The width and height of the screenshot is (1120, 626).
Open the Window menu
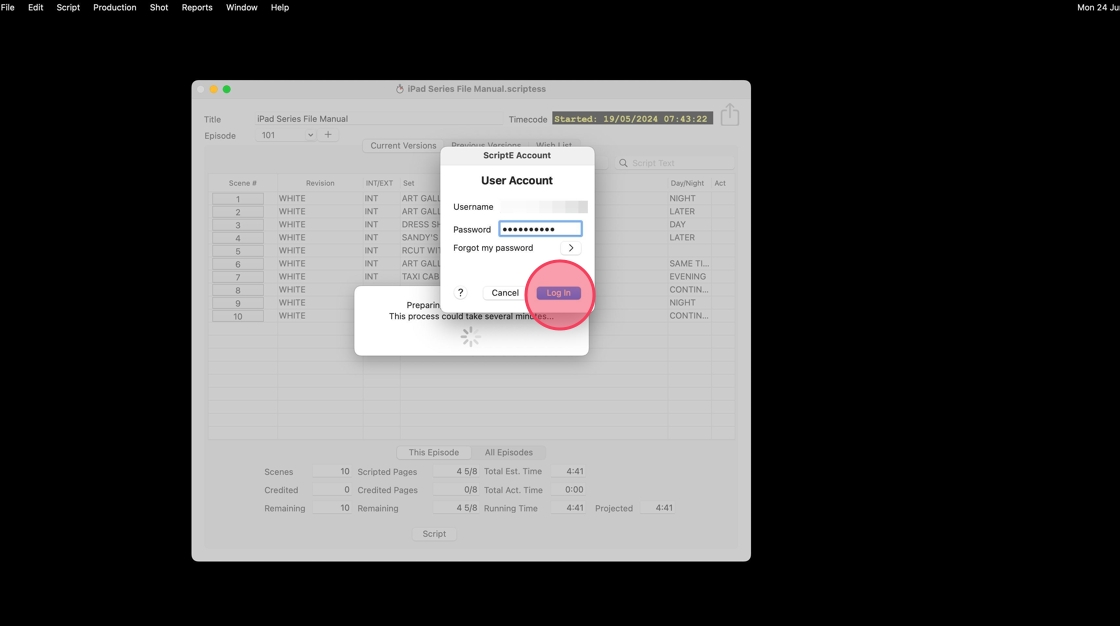click(x=241, y=7)
